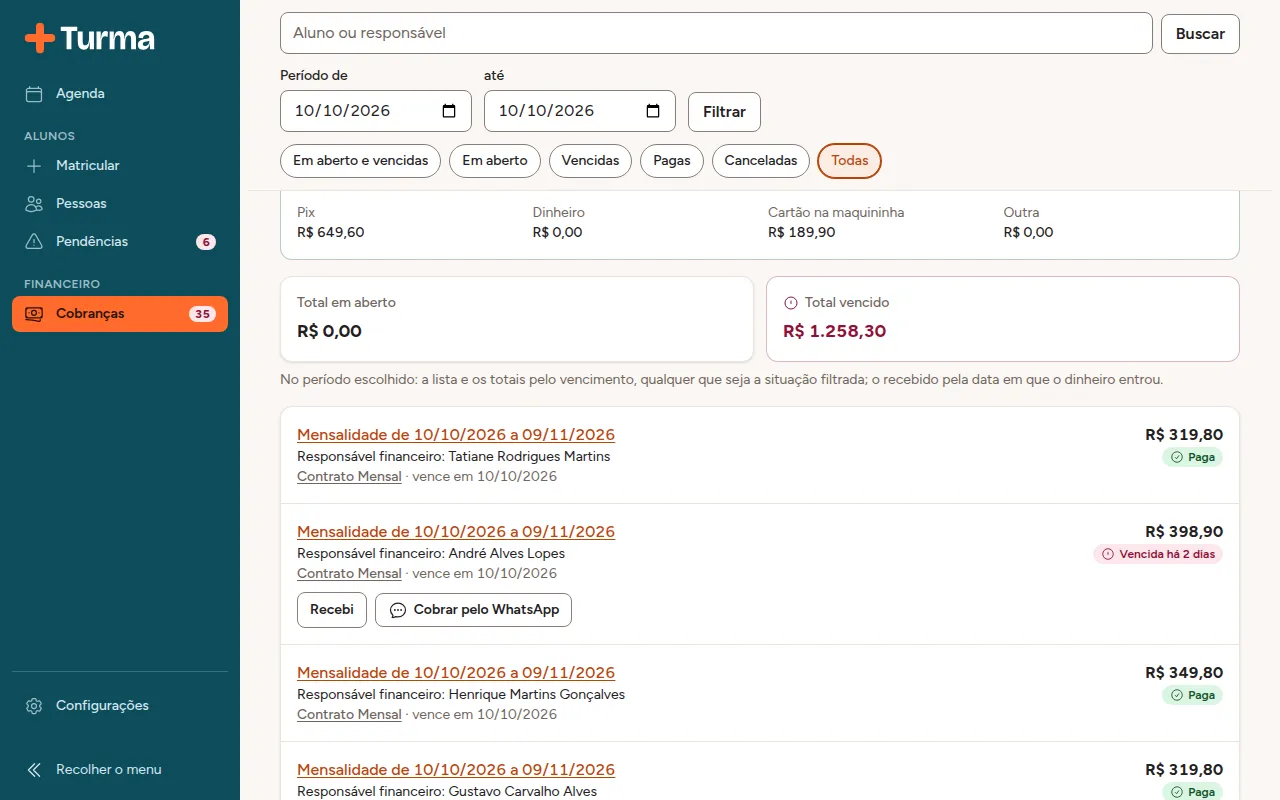
Task: Open Contrato Mensal link for Tatiane
Action: tap(349, 477)
